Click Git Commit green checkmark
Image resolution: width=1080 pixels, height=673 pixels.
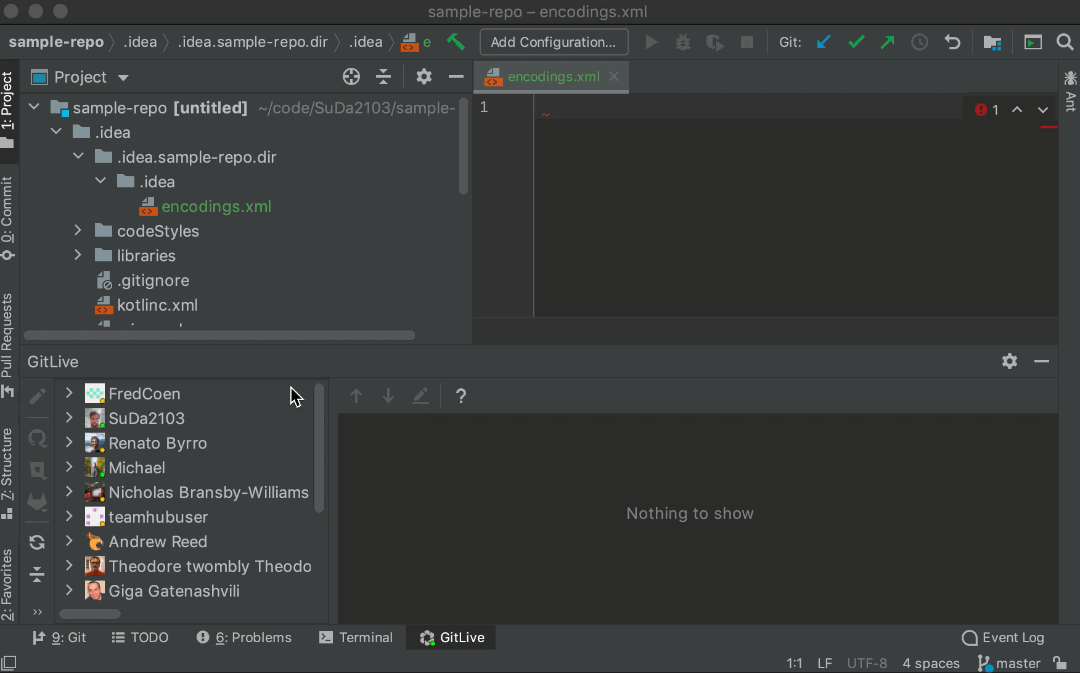pyautogui.click(x=855, y=42)
